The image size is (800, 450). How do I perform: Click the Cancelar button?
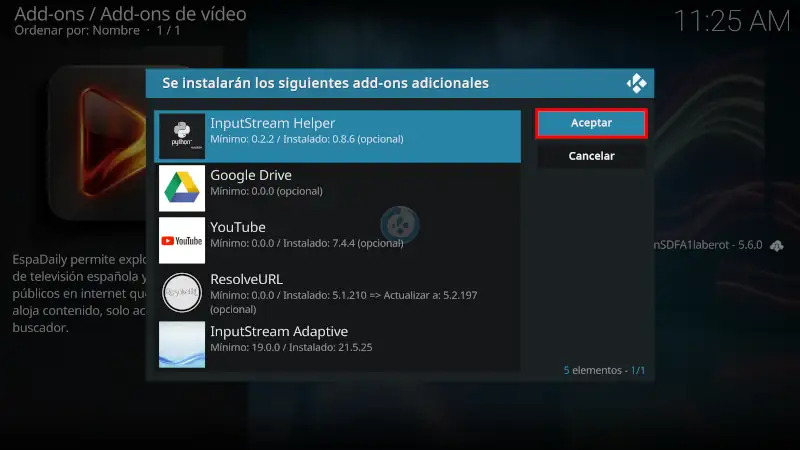pos(591,156)
